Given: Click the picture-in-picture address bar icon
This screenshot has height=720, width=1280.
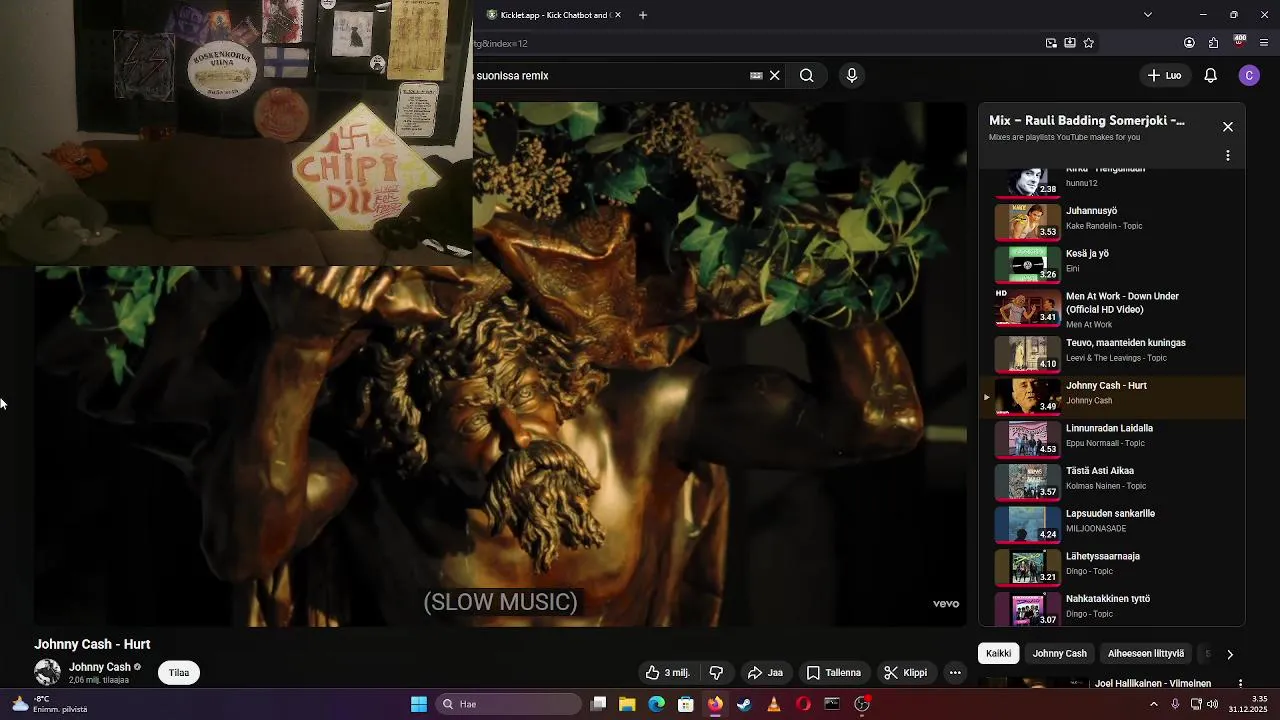Looking at the screenshot, I should 1051,43.
